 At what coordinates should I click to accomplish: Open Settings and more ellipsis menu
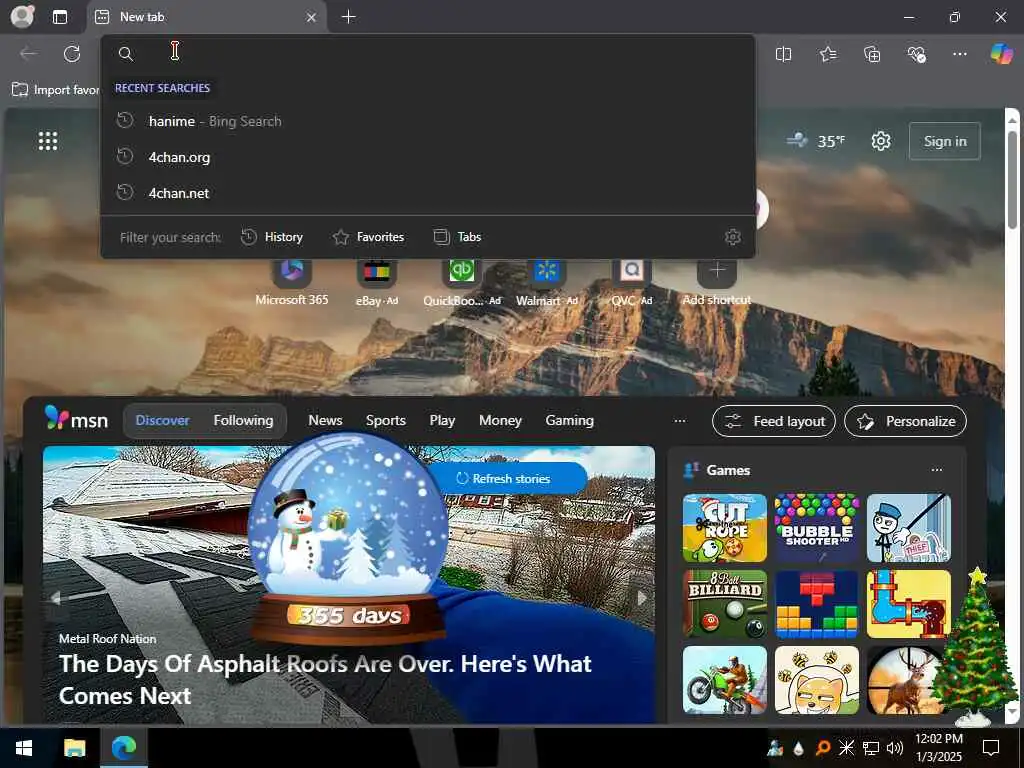(960, 54)
